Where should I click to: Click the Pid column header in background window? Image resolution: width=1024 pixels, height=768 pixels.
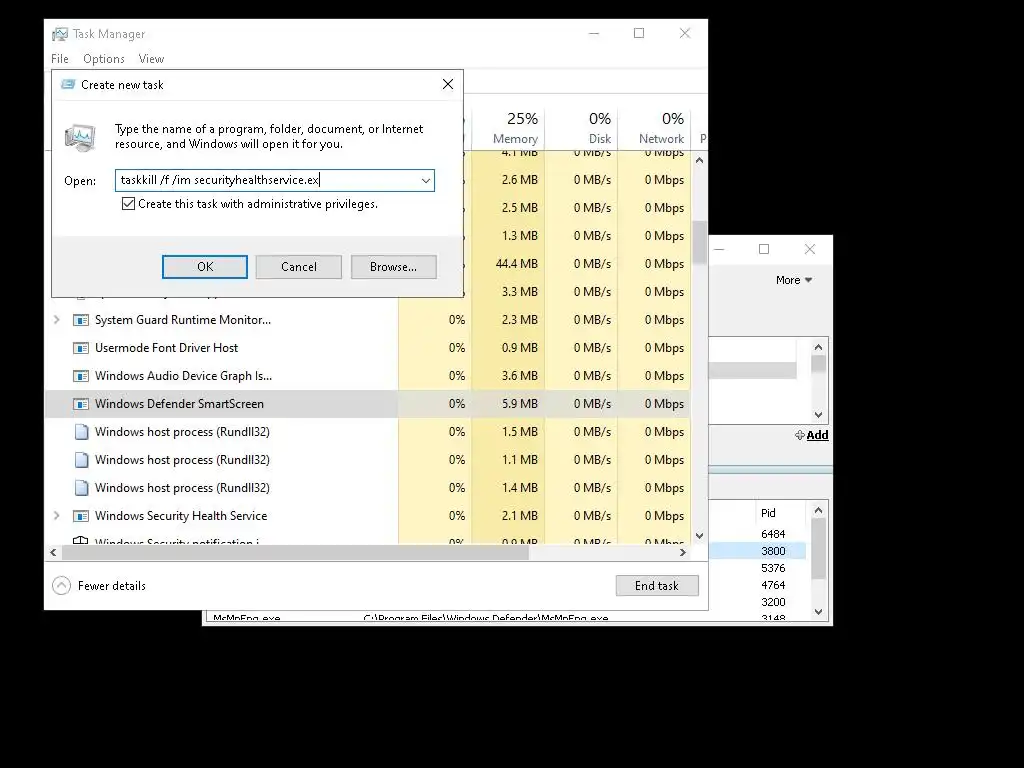(768, 513)
